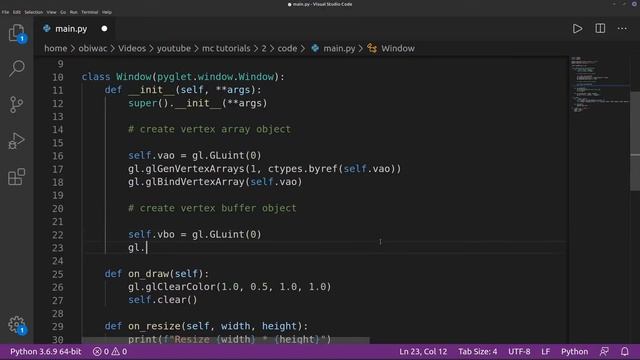Click the code breadcrumb segment

coord(287,48)
